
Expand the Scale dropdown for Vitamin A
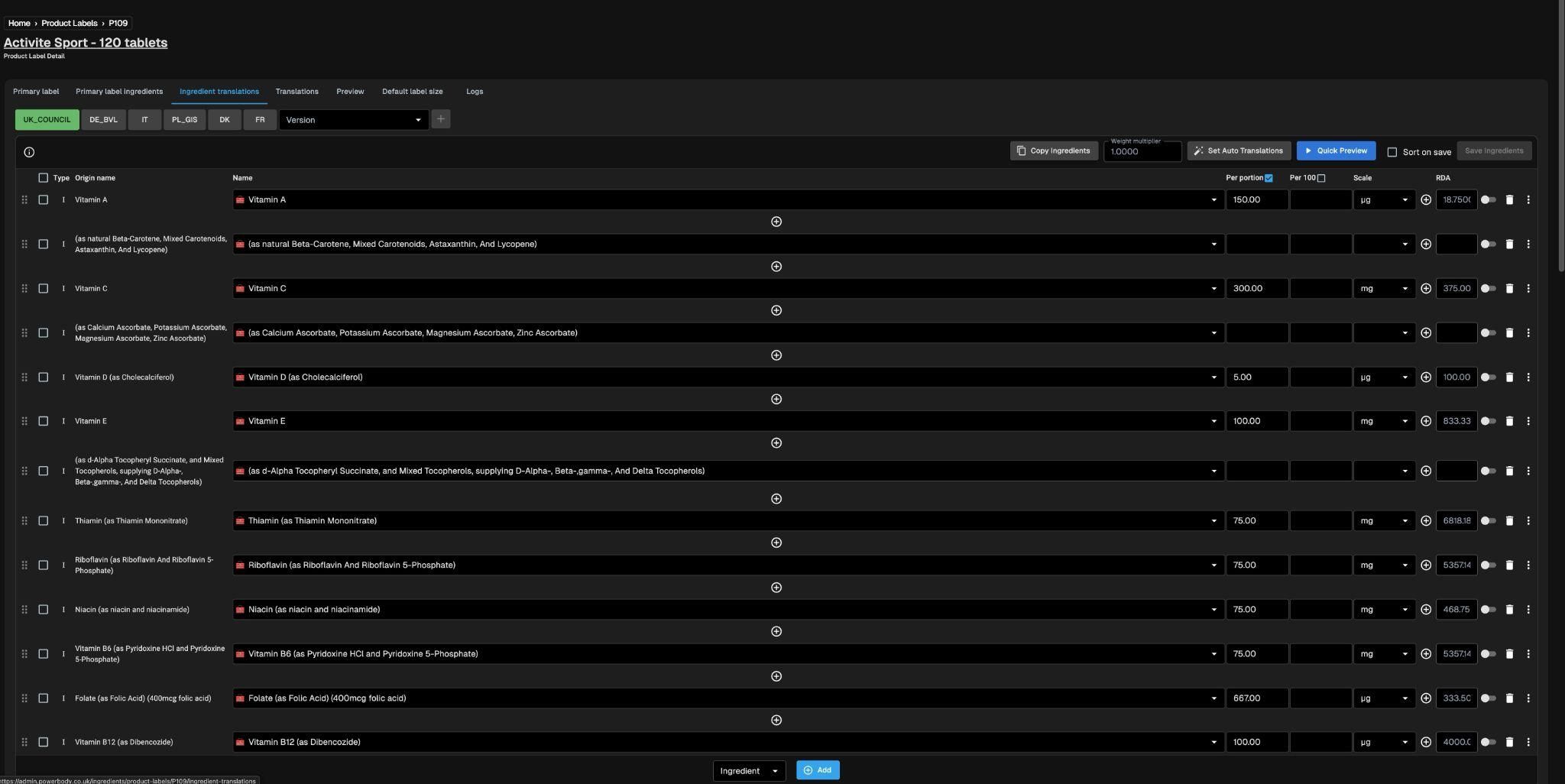pos(1384,200)
